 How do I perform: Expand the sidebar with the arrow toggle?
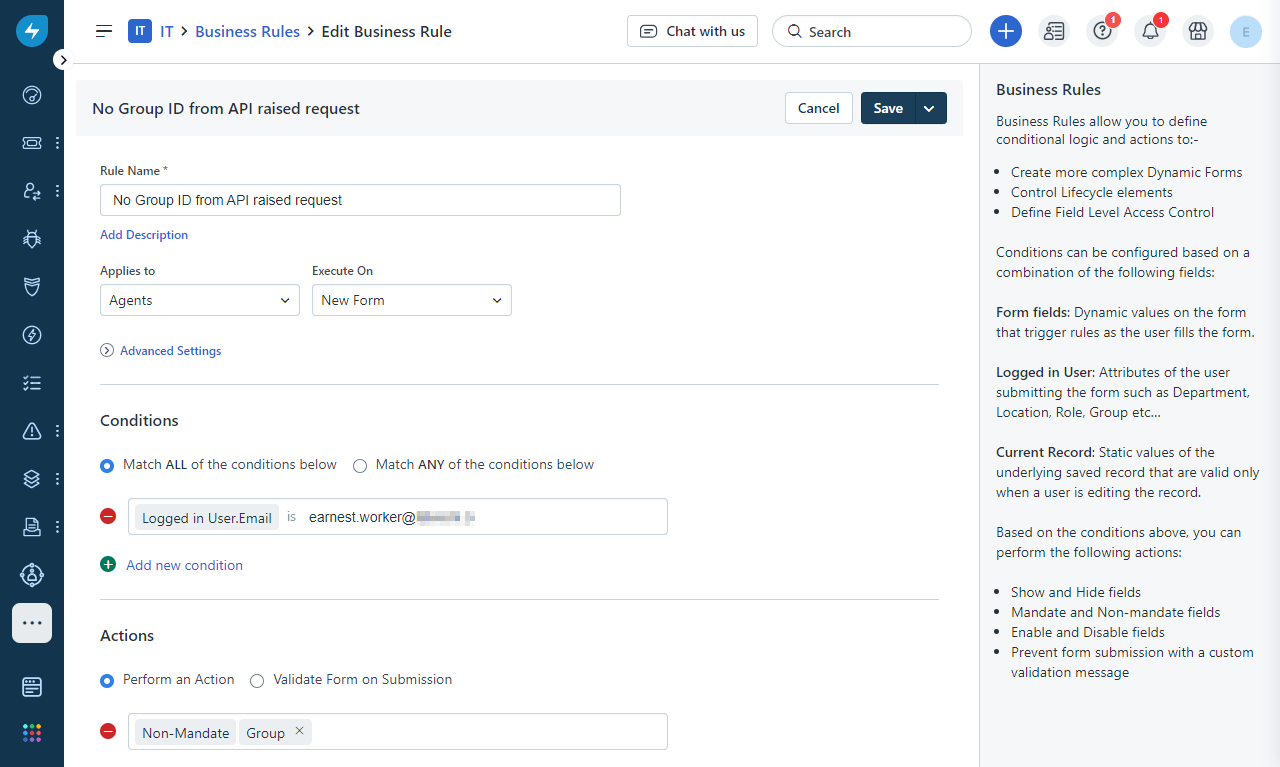63,60
